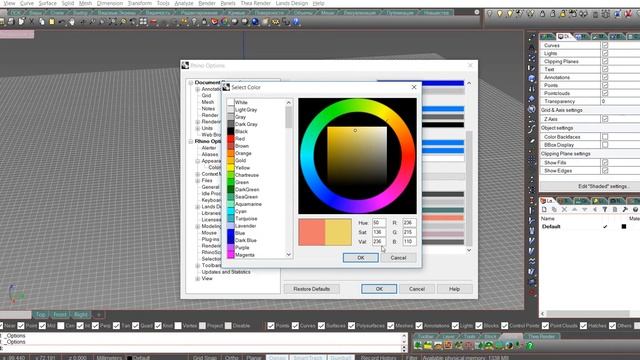Enable the Color Backfaces checkbox
Image resolution: width=640 pixels, height=360 pixels.
coord(605,137)
